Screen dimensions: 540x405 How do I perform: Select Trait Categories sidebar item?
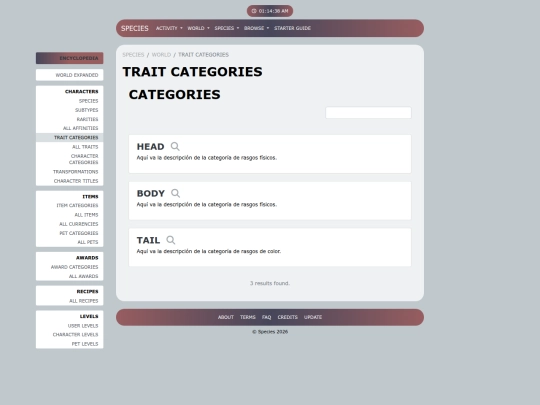click(70, 137)
